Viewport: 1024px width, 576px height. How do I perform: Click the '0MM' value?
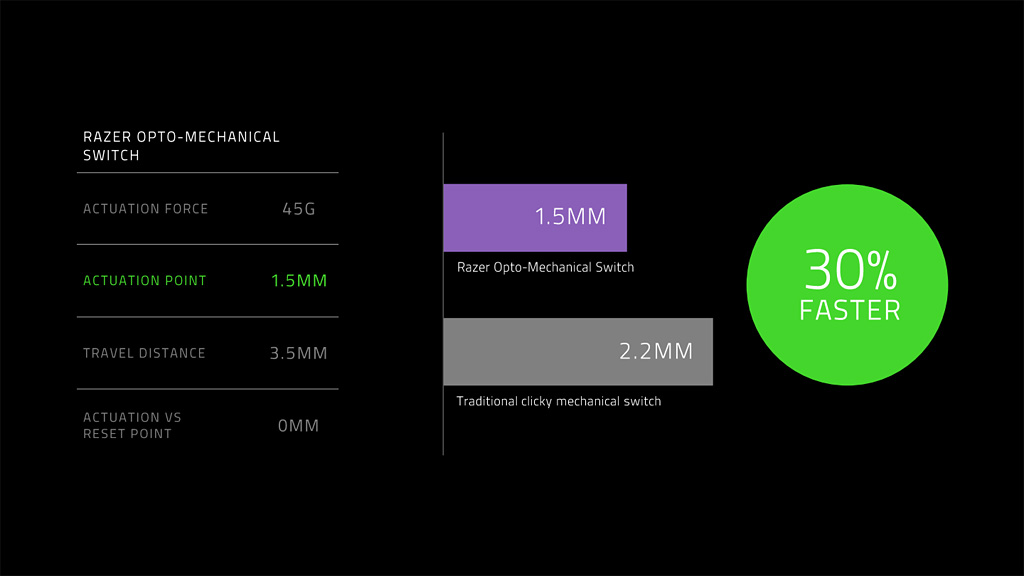[298, 426]
